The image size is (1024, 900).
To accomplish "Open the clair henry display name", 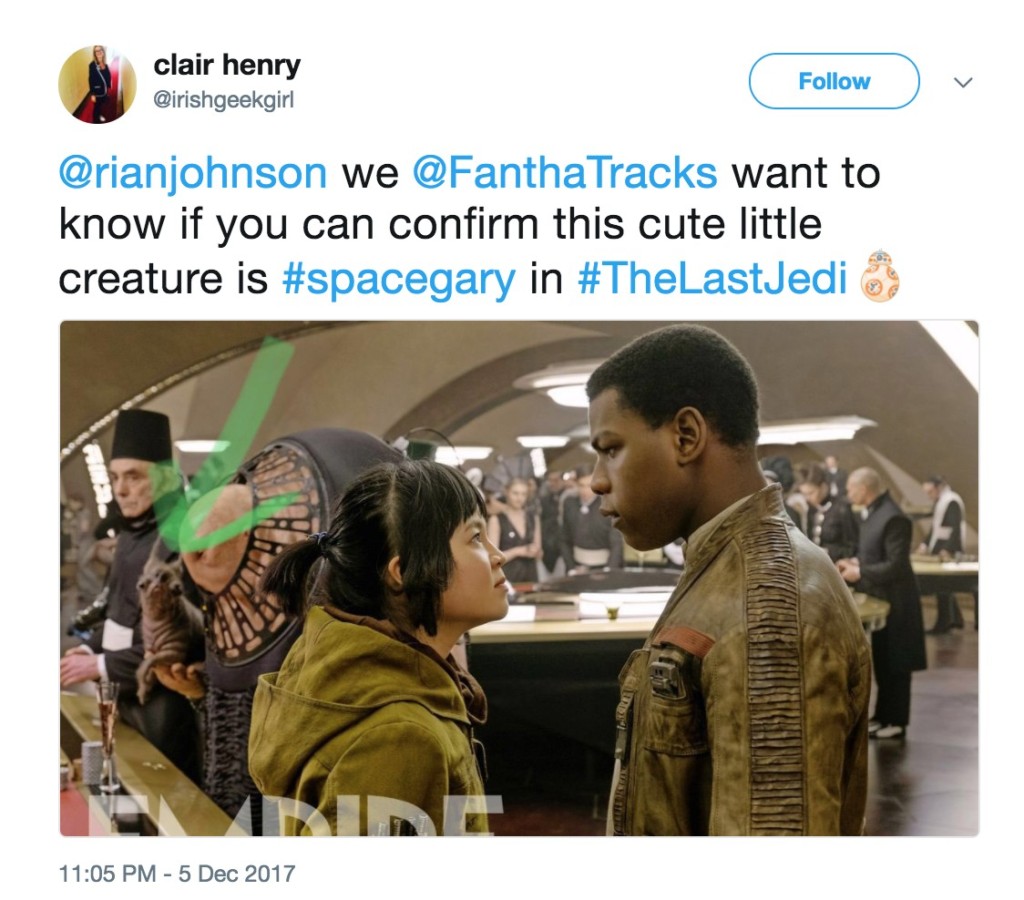I will coord(227,65).
